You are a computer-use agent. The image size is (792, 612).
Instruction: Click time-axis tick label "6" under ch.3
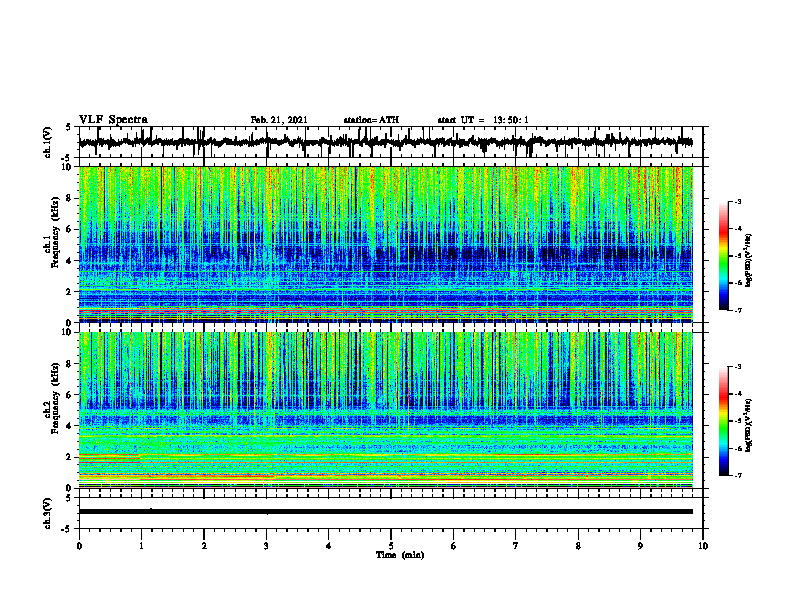[x=454, y=546]
